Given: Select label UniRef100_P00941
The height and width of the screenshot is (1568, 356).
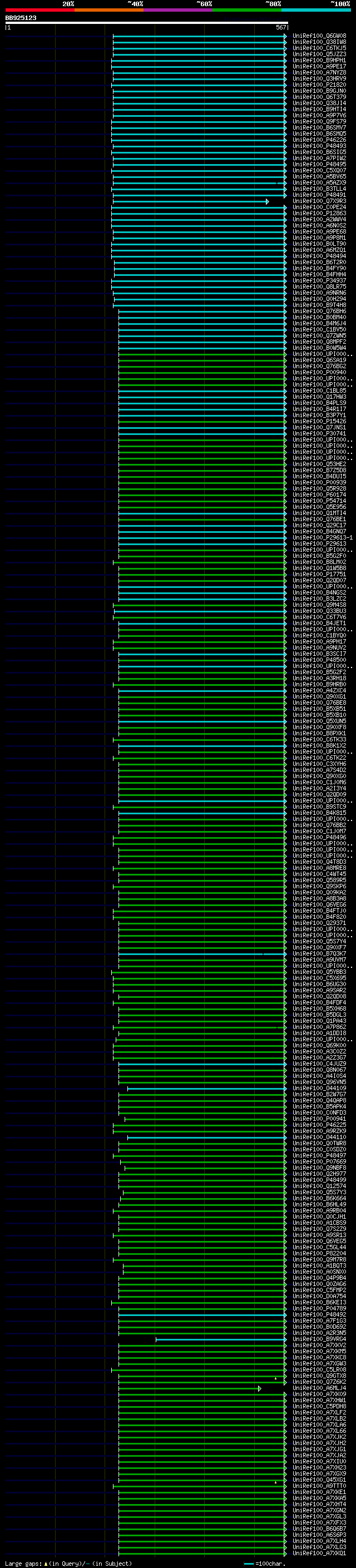Looking at the screenshot, I should [x=319, y=1119].
